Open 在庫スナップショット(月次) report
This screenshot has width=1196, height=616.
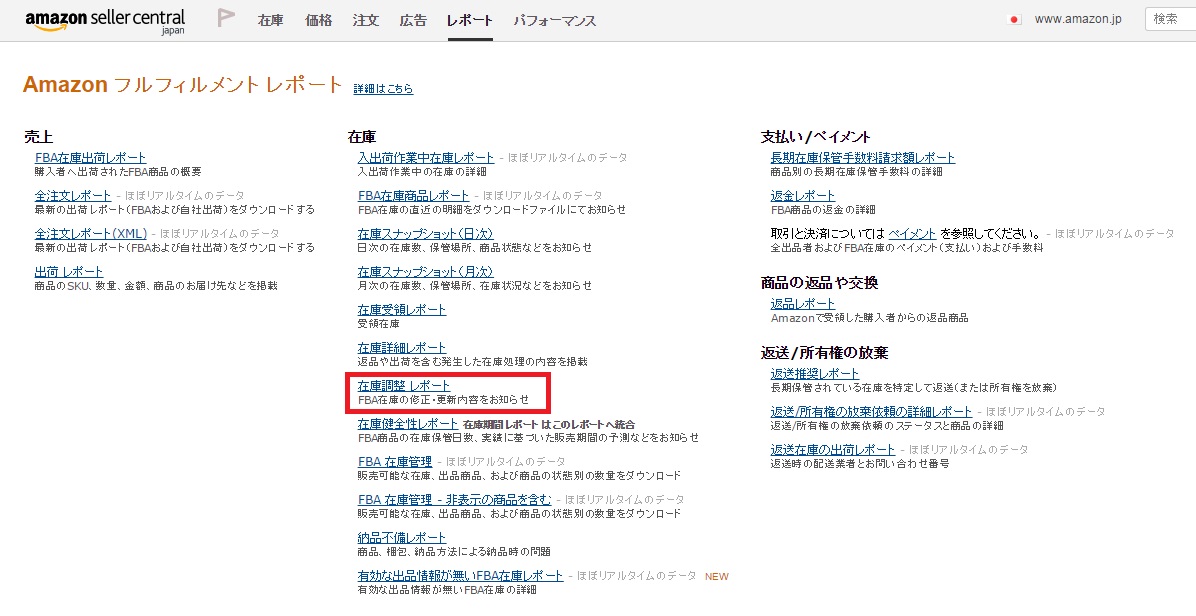click(426, 272)
